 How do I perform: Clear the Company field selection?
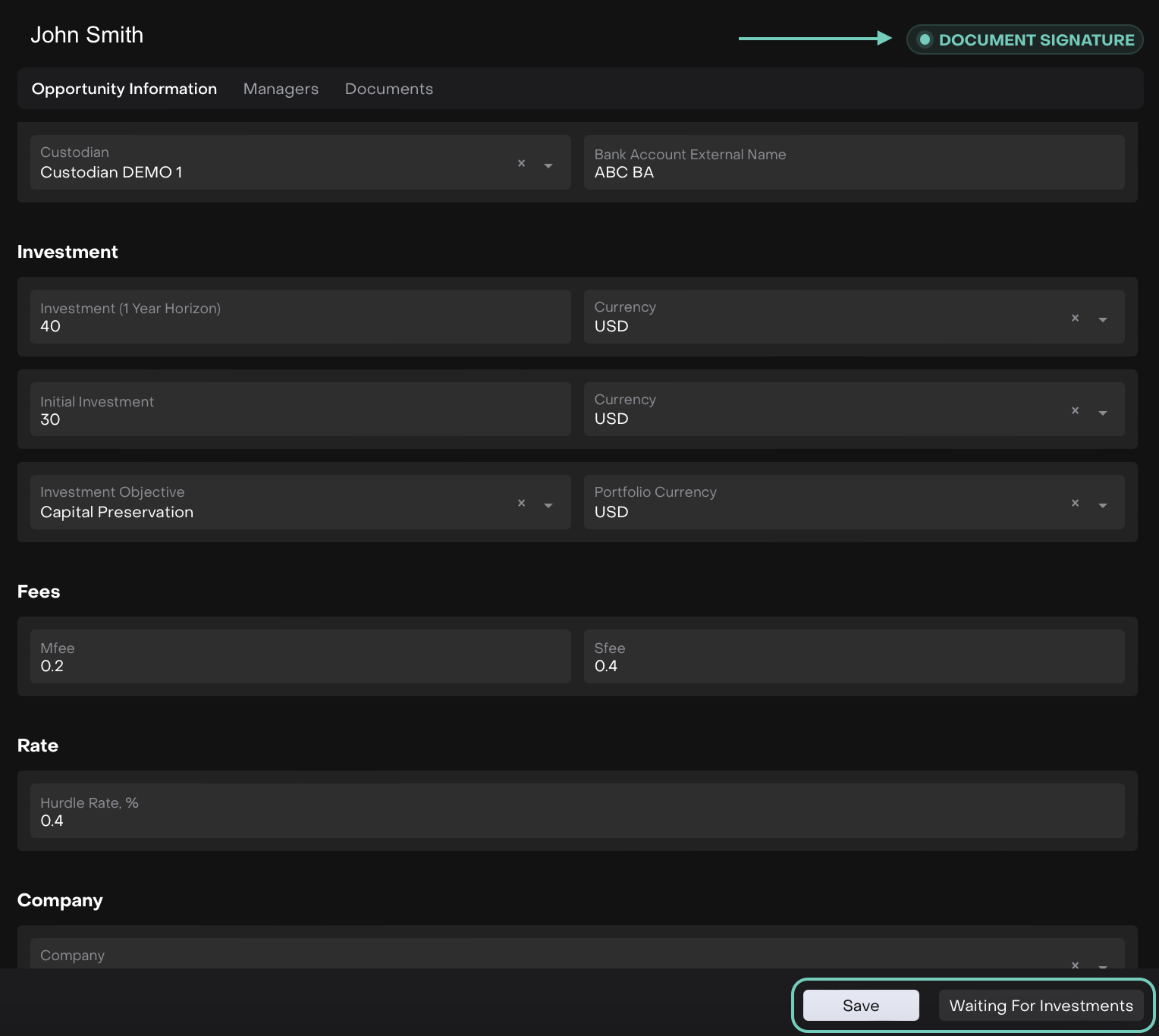tap(1075, 964)
